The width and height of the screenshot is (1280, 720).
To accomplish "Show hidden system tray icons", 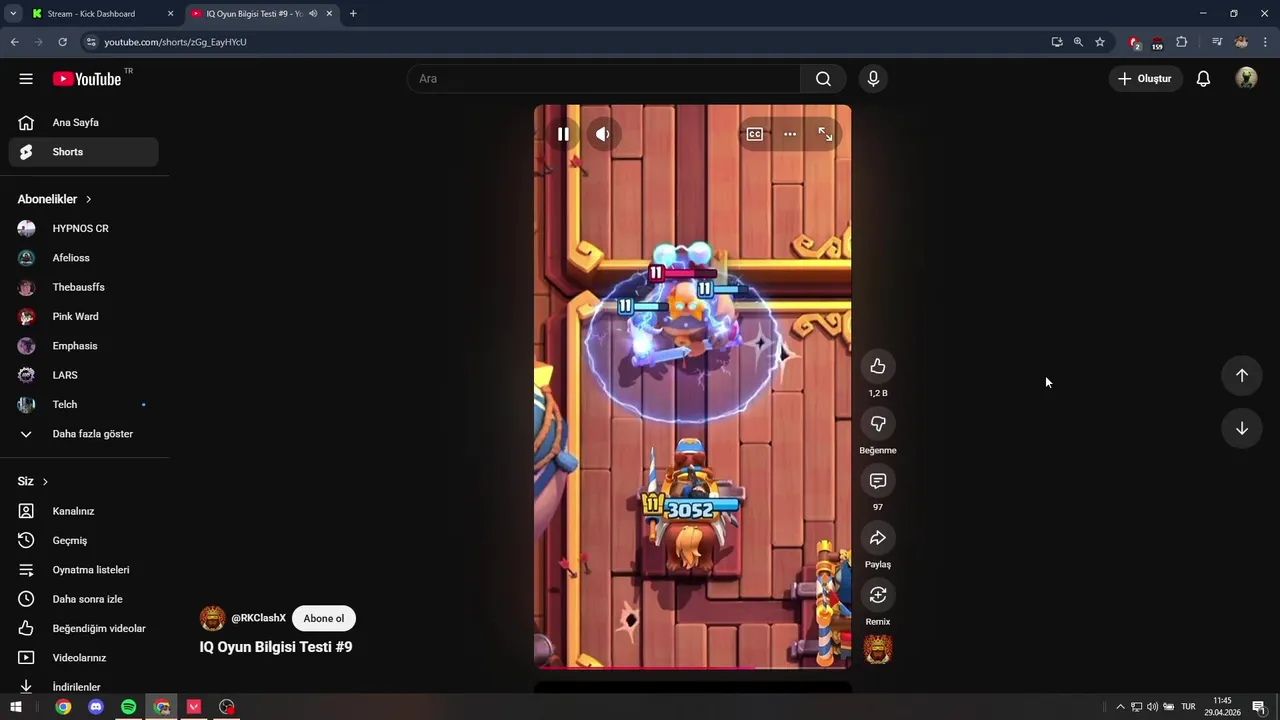I will point(1120,707).
